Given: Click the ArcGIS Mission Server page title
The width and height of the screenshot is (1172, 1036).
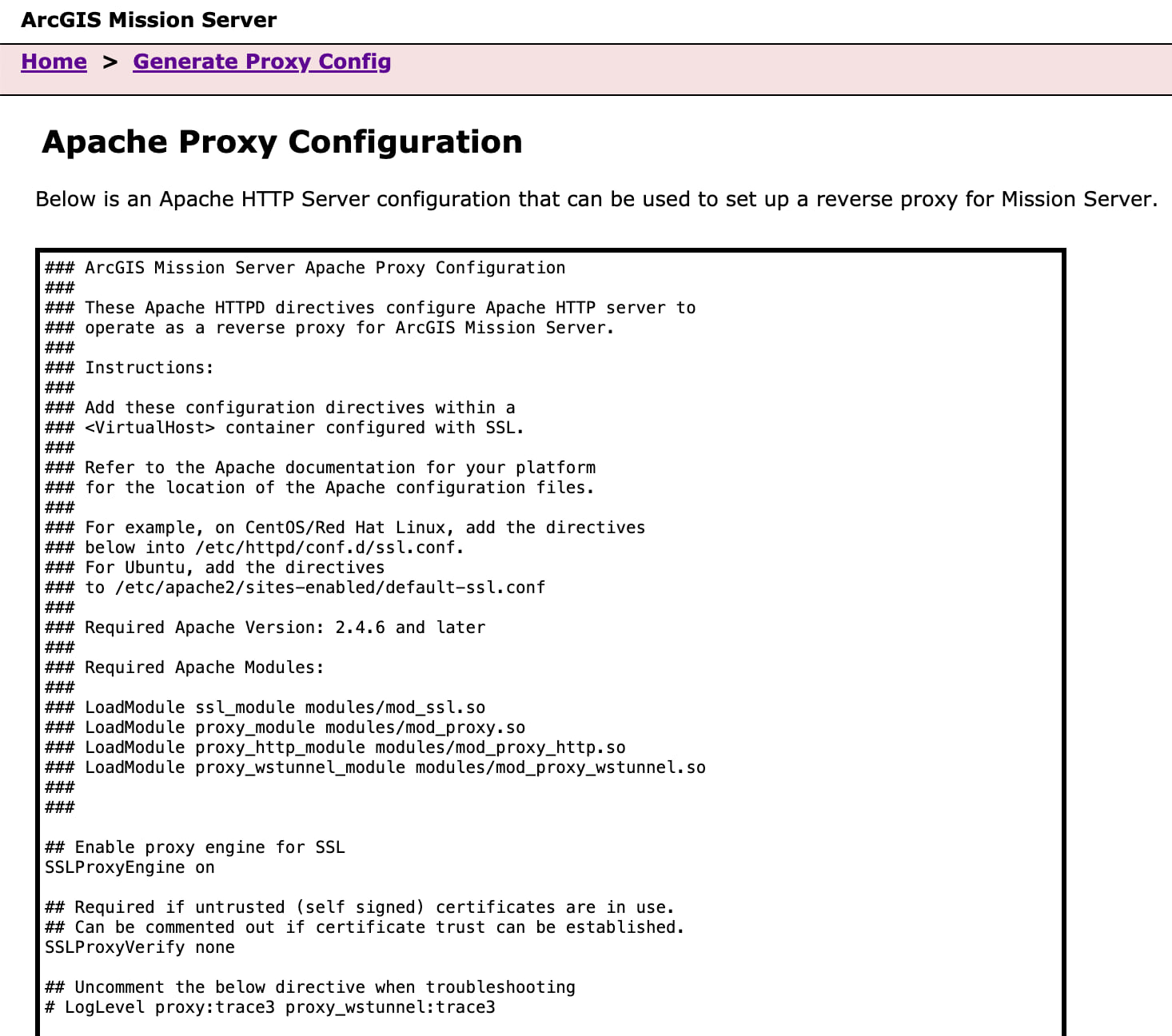Looking at the screenshot, I should click(x=149, y=20).
